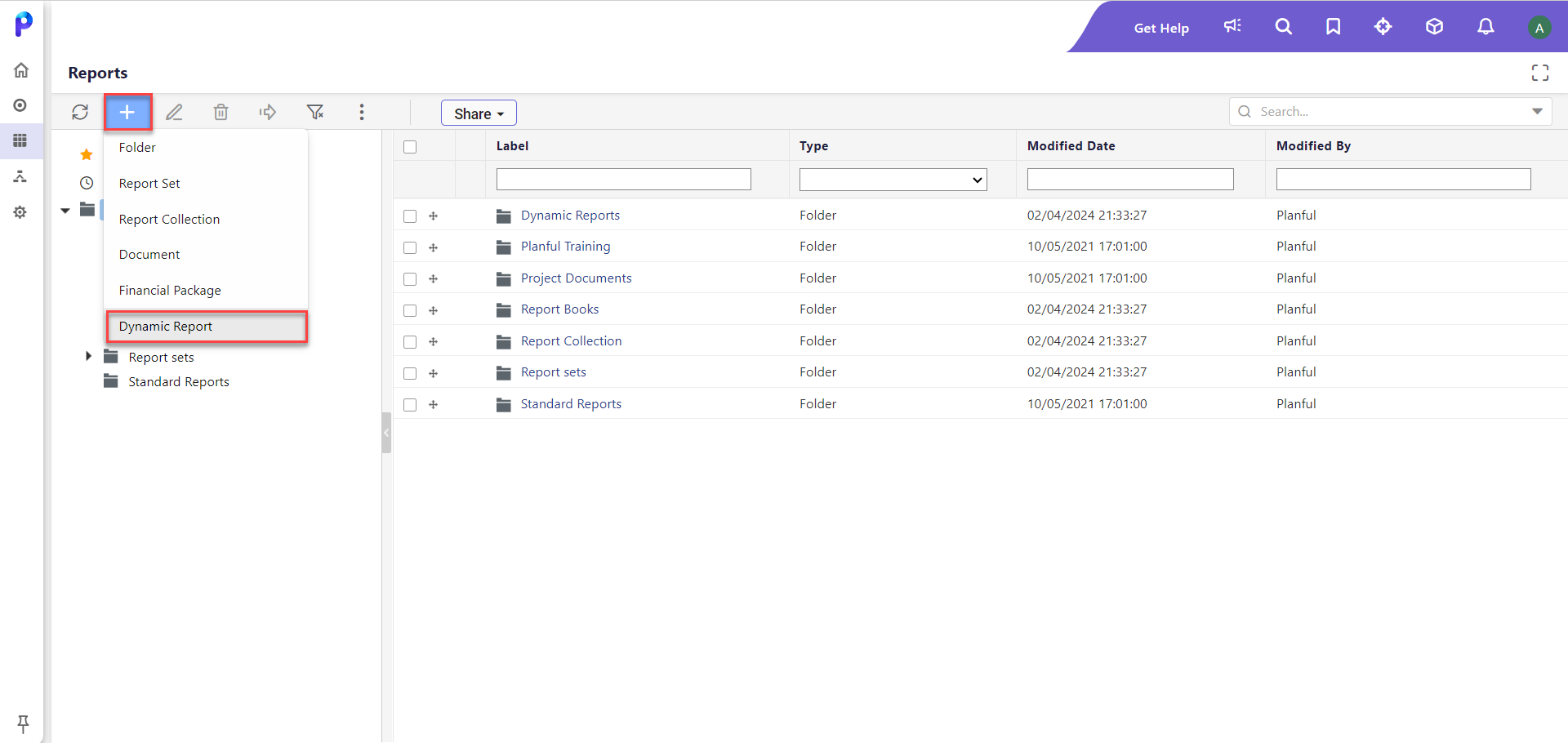
Task: Open notifications bell
Action: 1486,26
